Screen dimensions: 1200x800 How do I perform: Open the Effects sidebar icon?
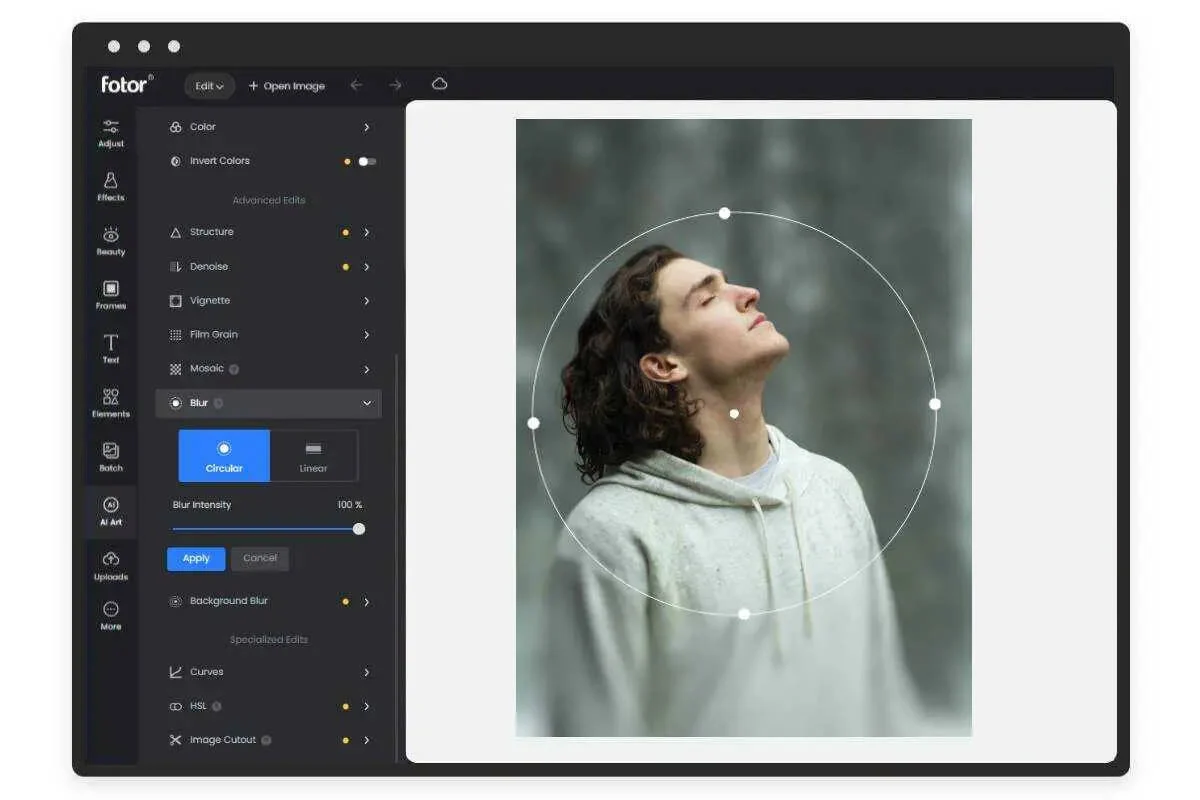(x=110, y=186)
